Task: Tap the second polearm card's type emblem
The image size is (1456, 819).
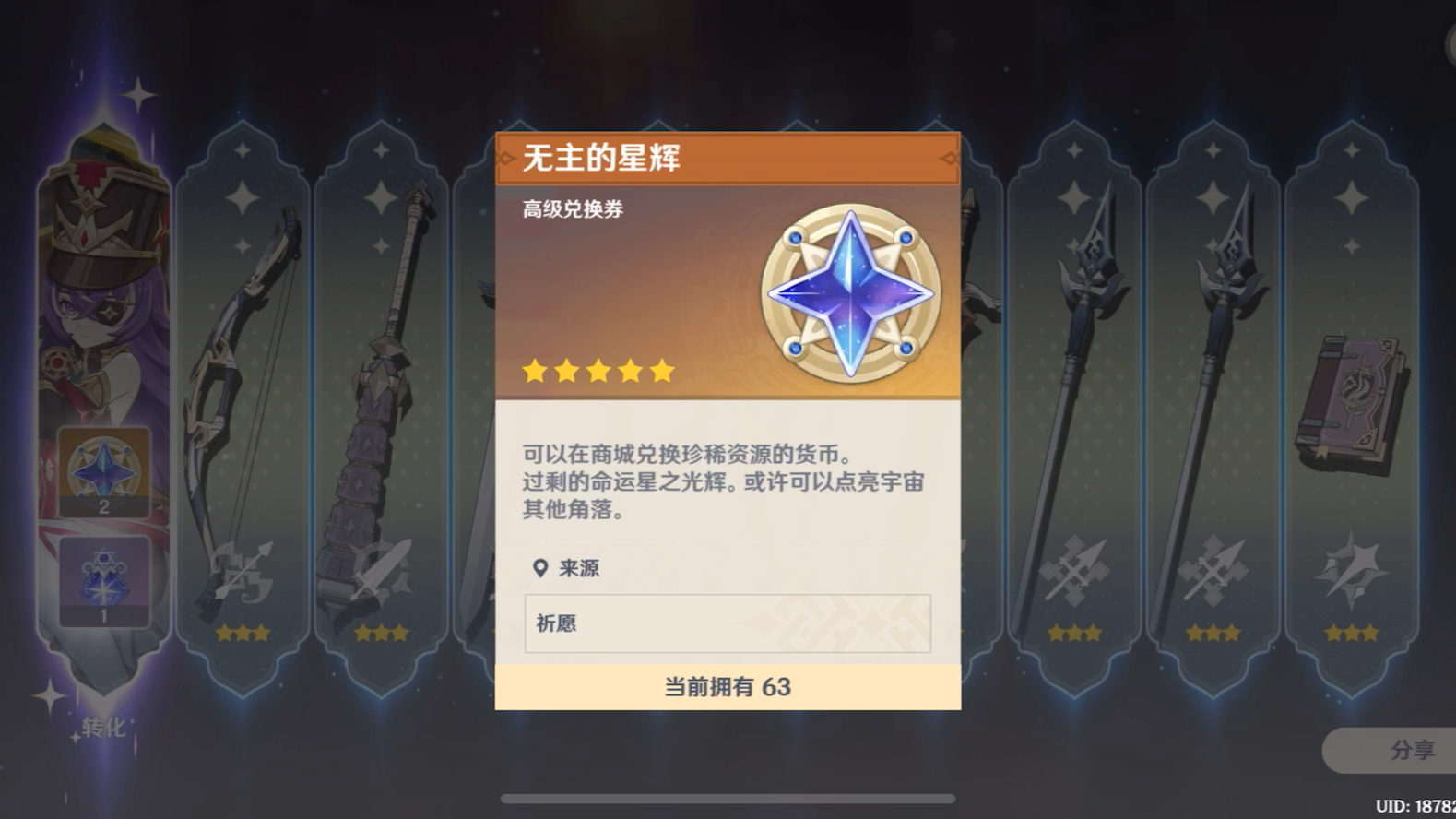Action: click(1213, 573)
